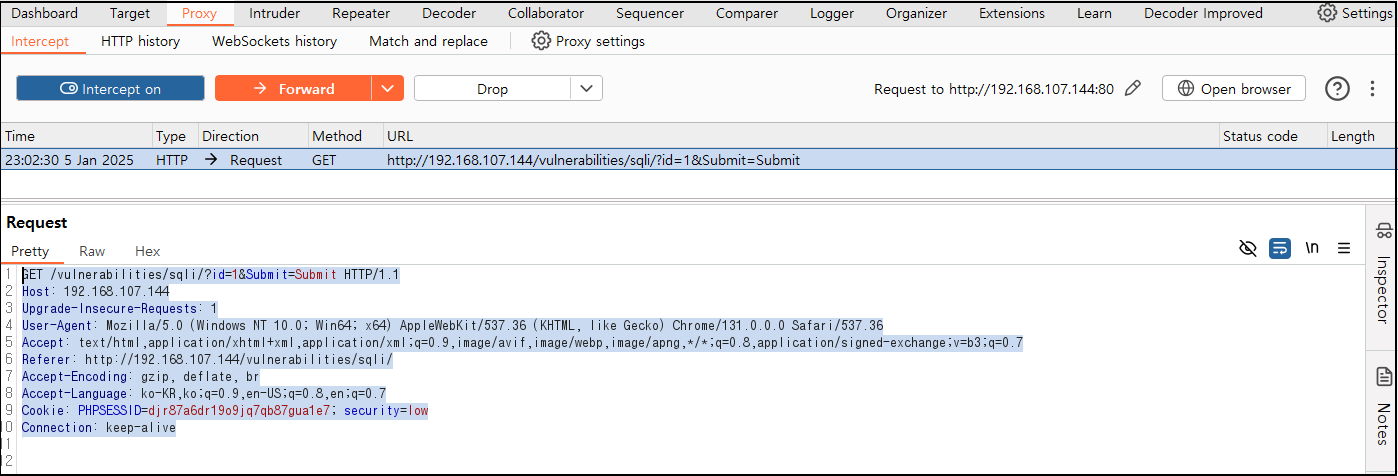Open the three-dot more options menu
This screenshot has height=476, width=1398.
coord(1372,88)
